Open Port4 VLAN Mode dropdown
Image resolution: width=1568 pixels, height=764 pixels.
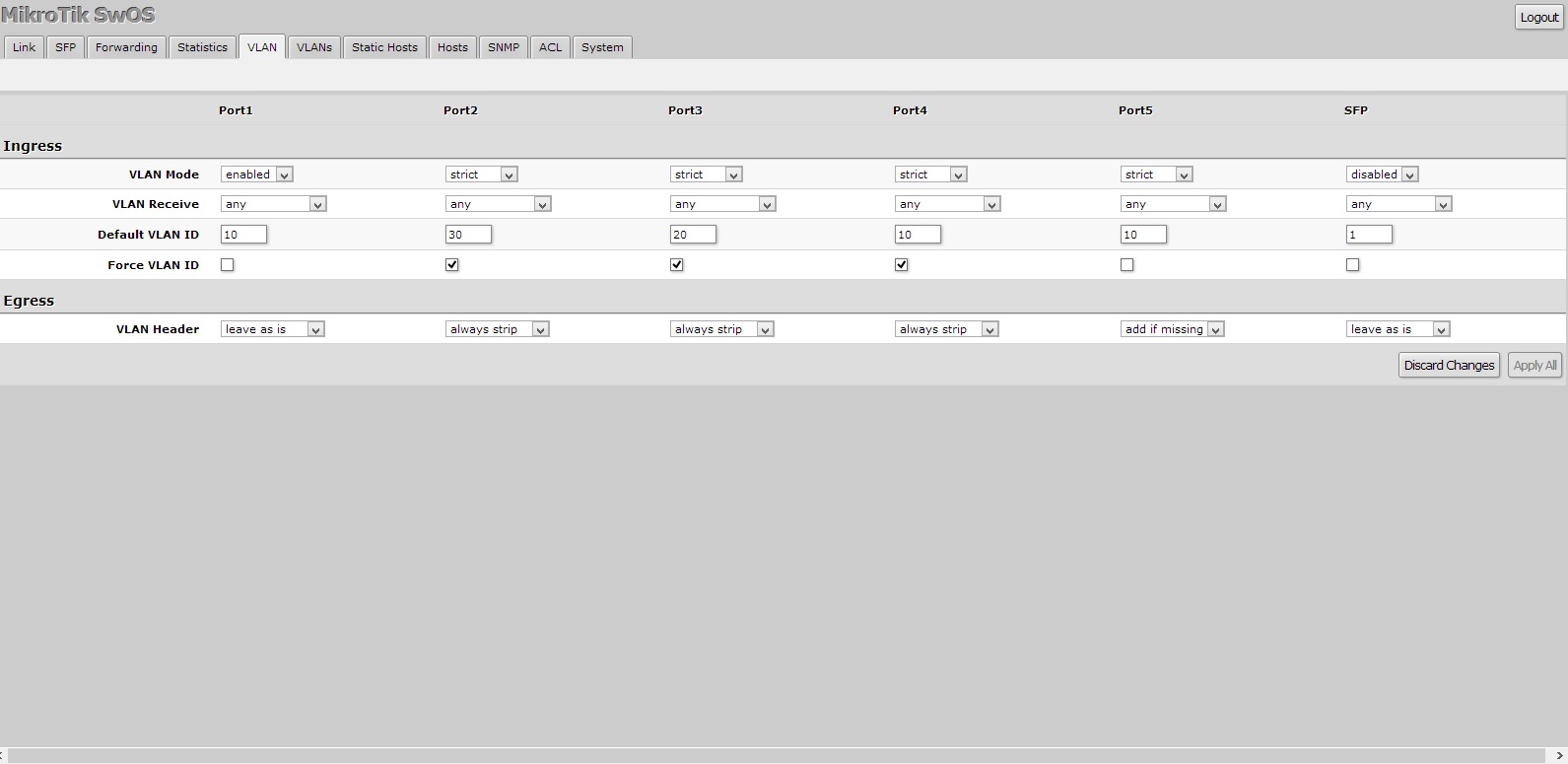(930, 174)
